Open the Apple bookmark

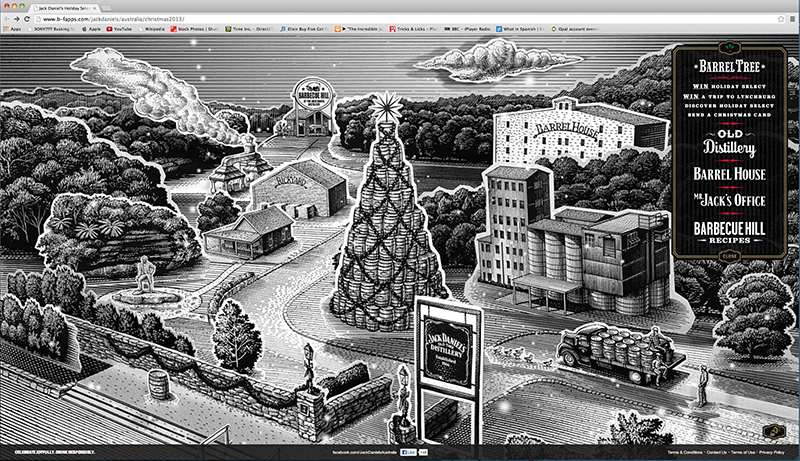[x=91, y=29]
